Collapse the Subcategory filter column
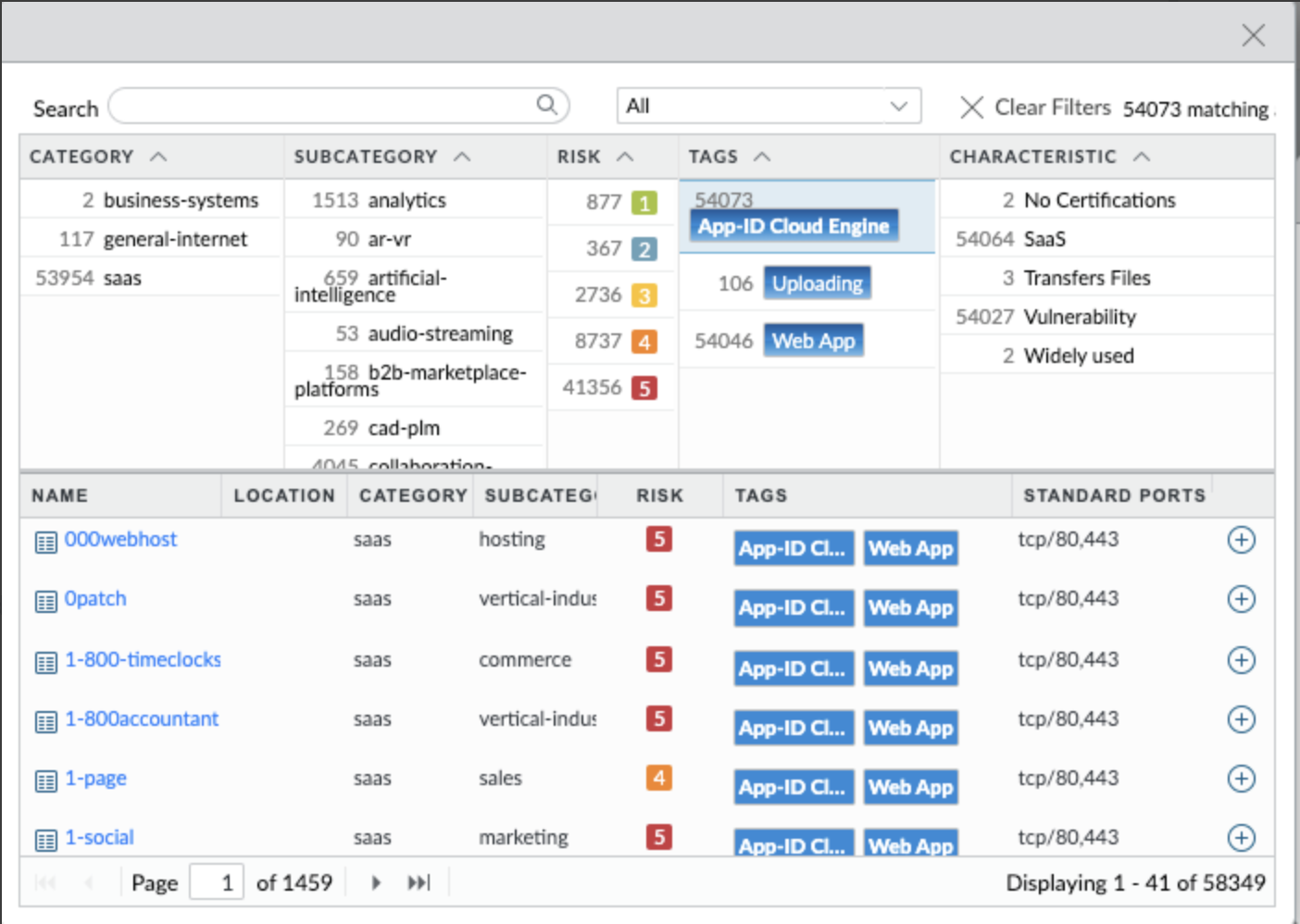1300x924 pixels. click(462, 156)
